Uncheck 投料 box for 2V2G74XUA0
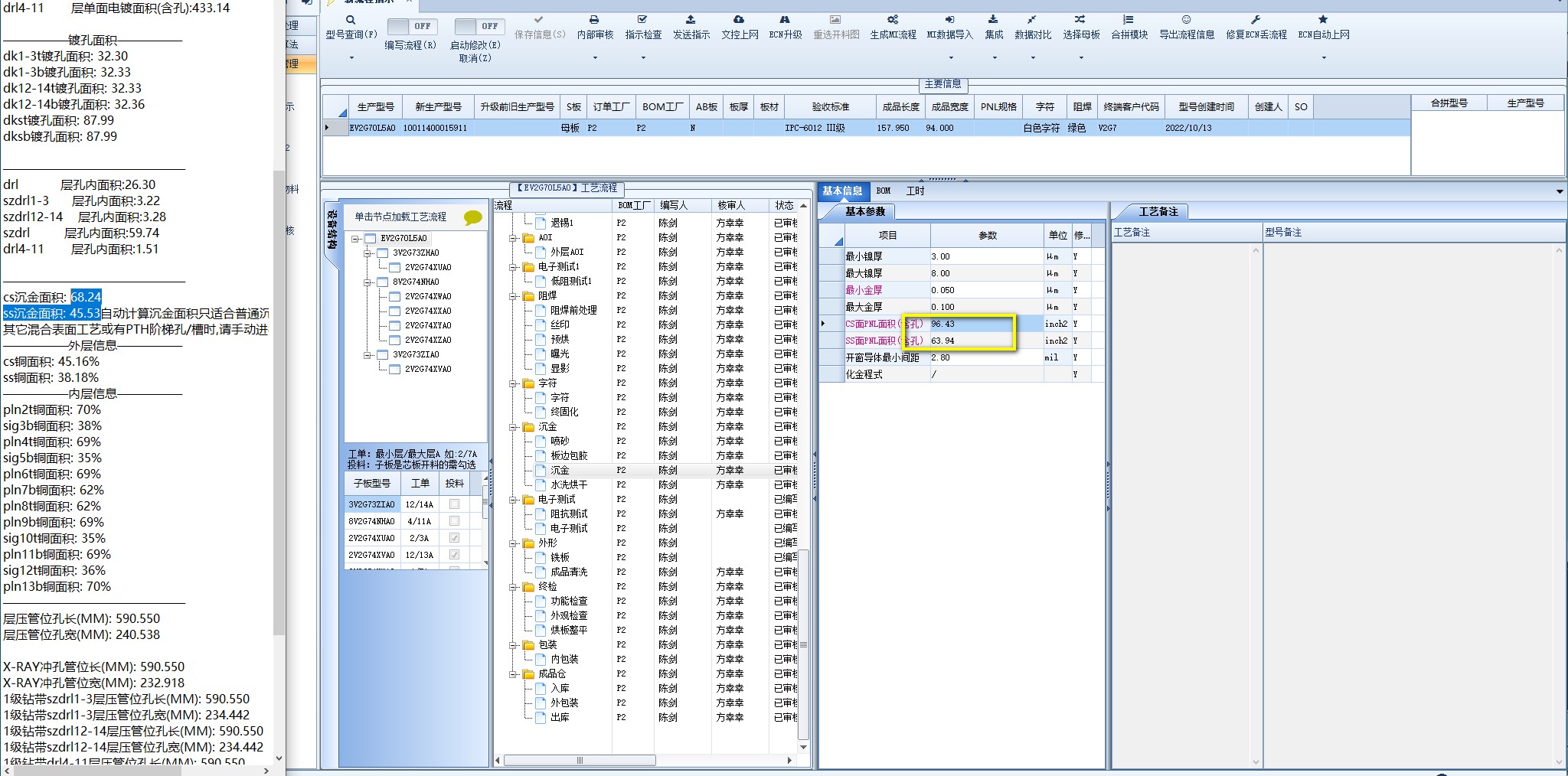Image resolution: width=1568 pixels, height=776 pixels. click(455, 538)
